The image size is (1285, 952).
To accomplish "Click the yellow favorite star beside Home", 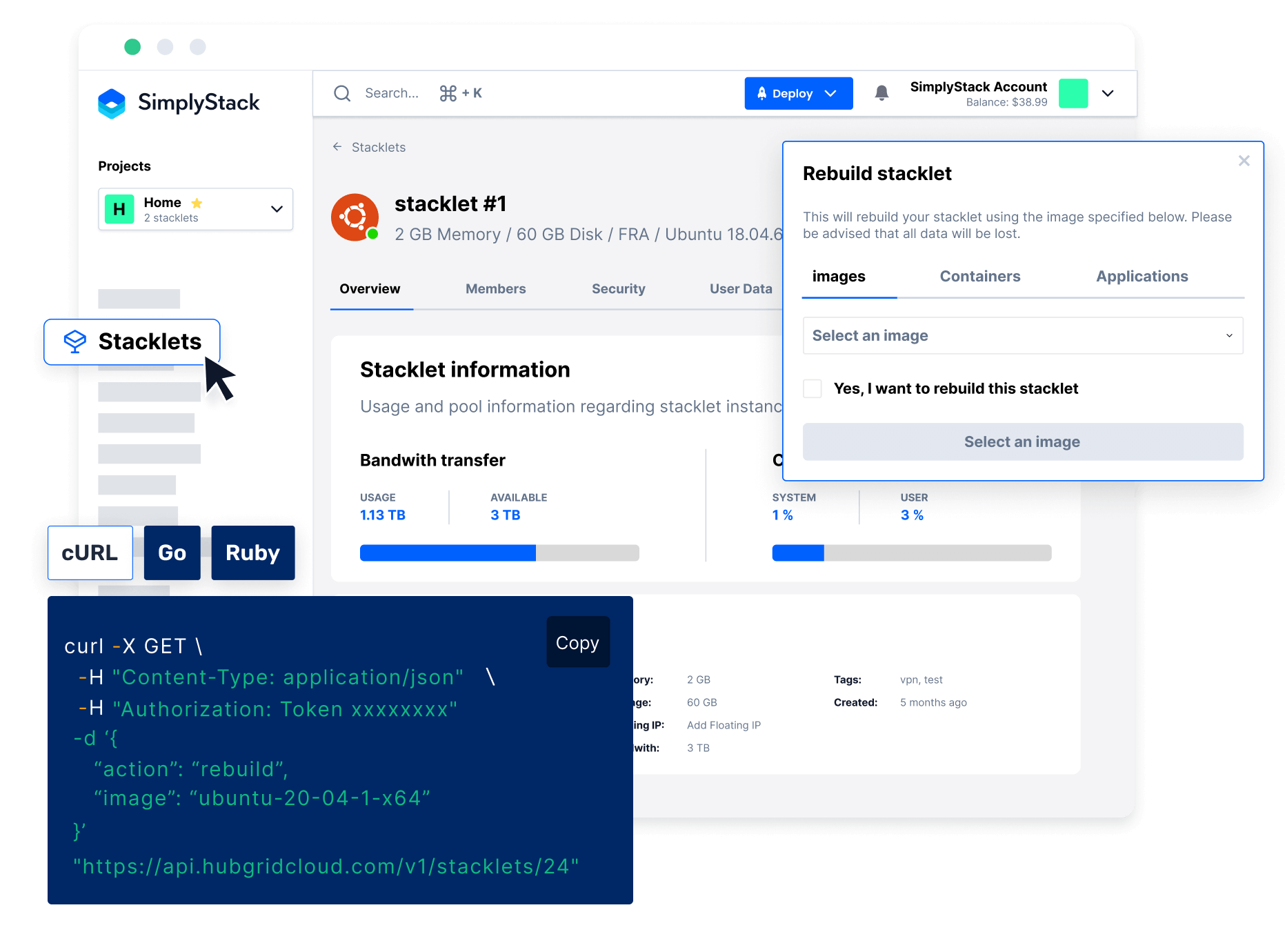I will [197, 203].
